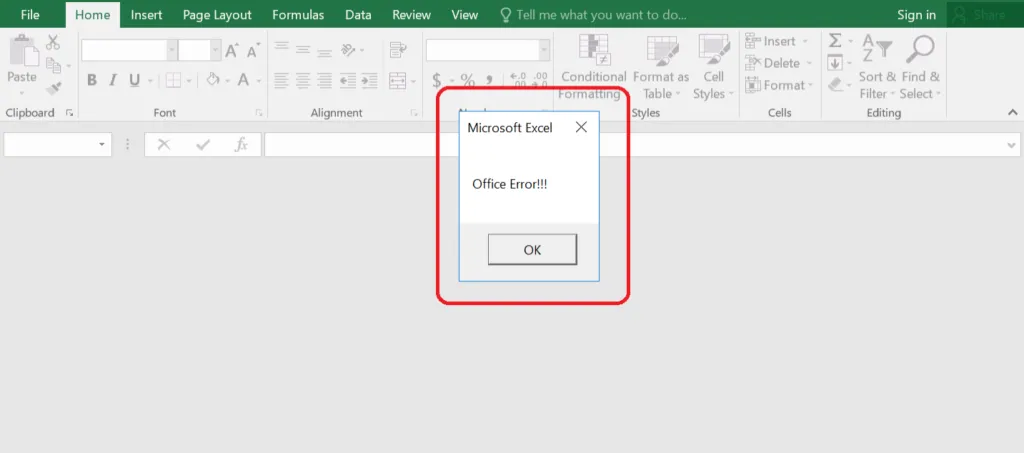Toggle Italic formatting
1024x453 pixels.
click(112, 80)
